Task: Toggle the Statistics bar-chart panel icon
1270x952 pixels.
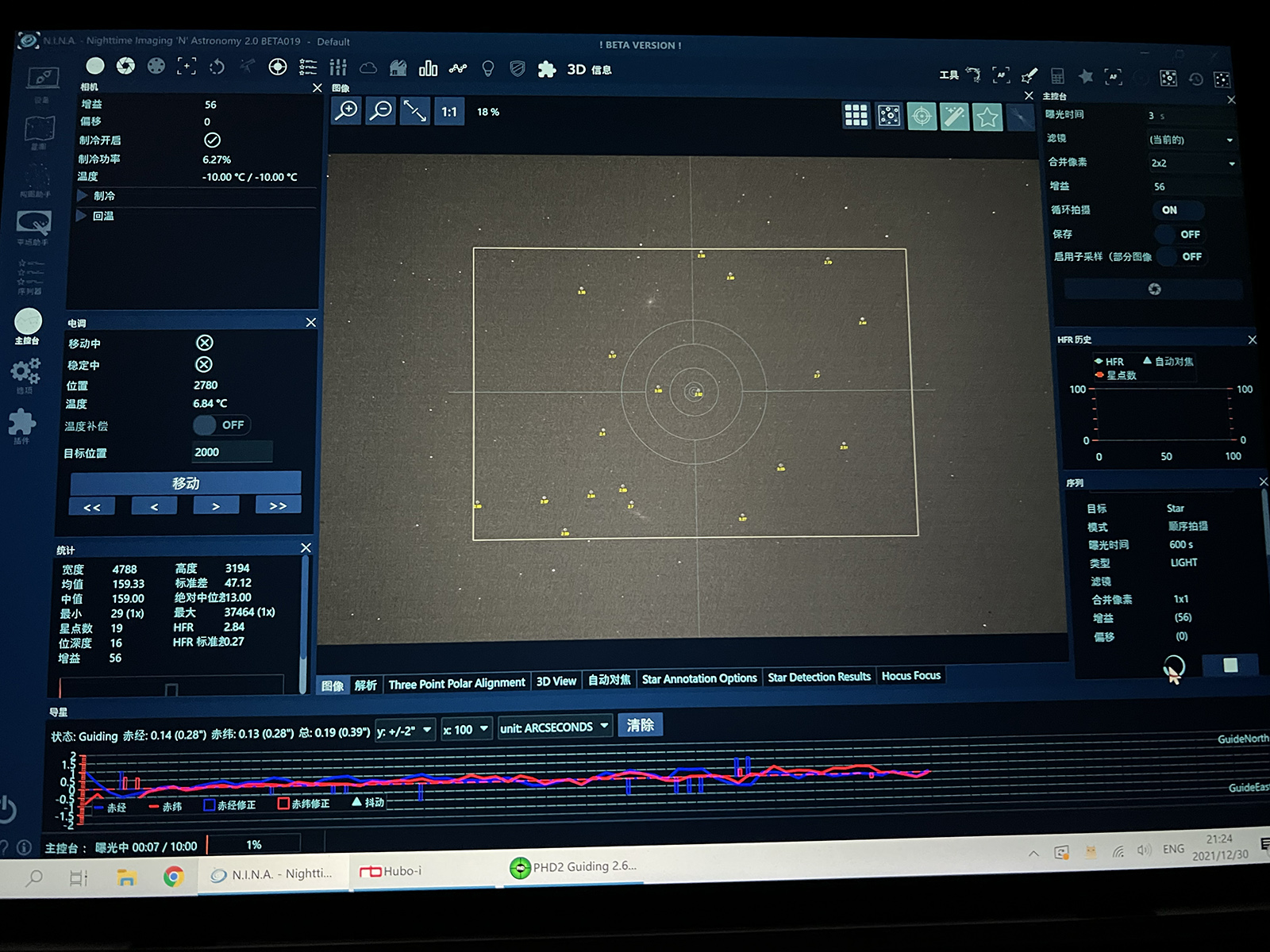Action: tap(429, 68)
